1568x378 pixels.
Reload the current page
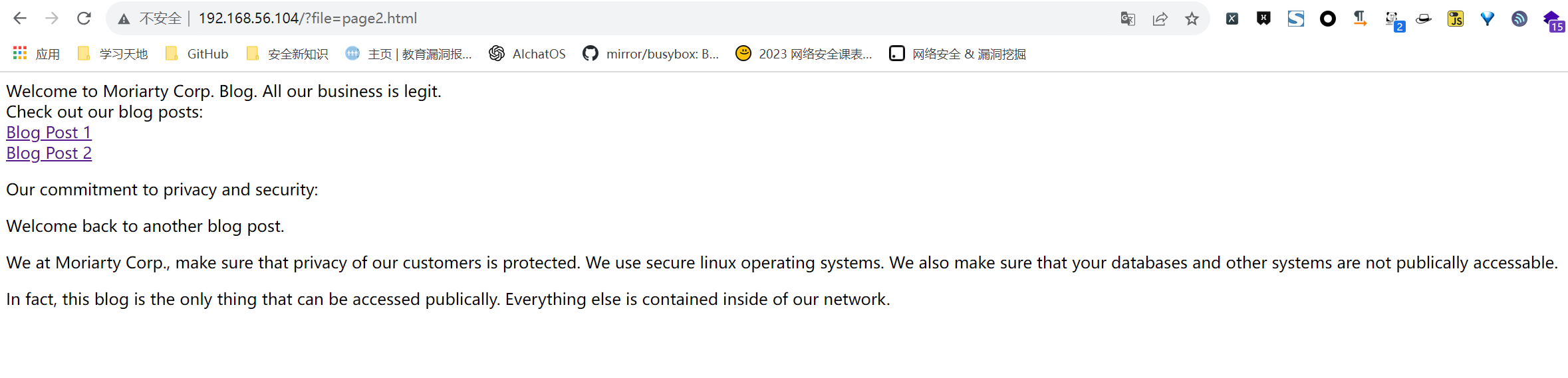[x=84, y=19]
